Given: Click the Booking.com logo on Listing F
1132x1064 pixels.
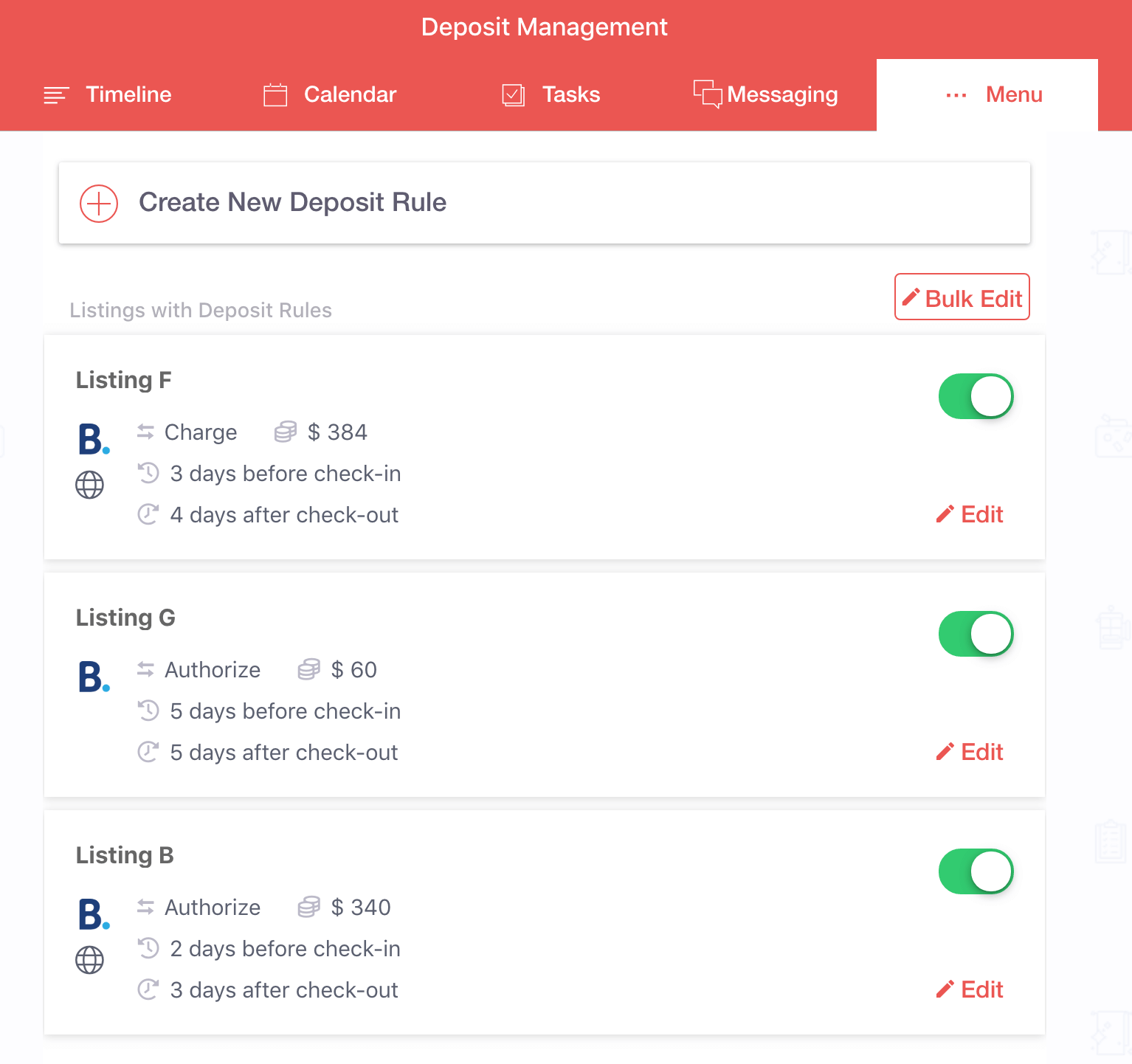Looking at the screenshot, I should pyautogui.click(x=94, y=439).
